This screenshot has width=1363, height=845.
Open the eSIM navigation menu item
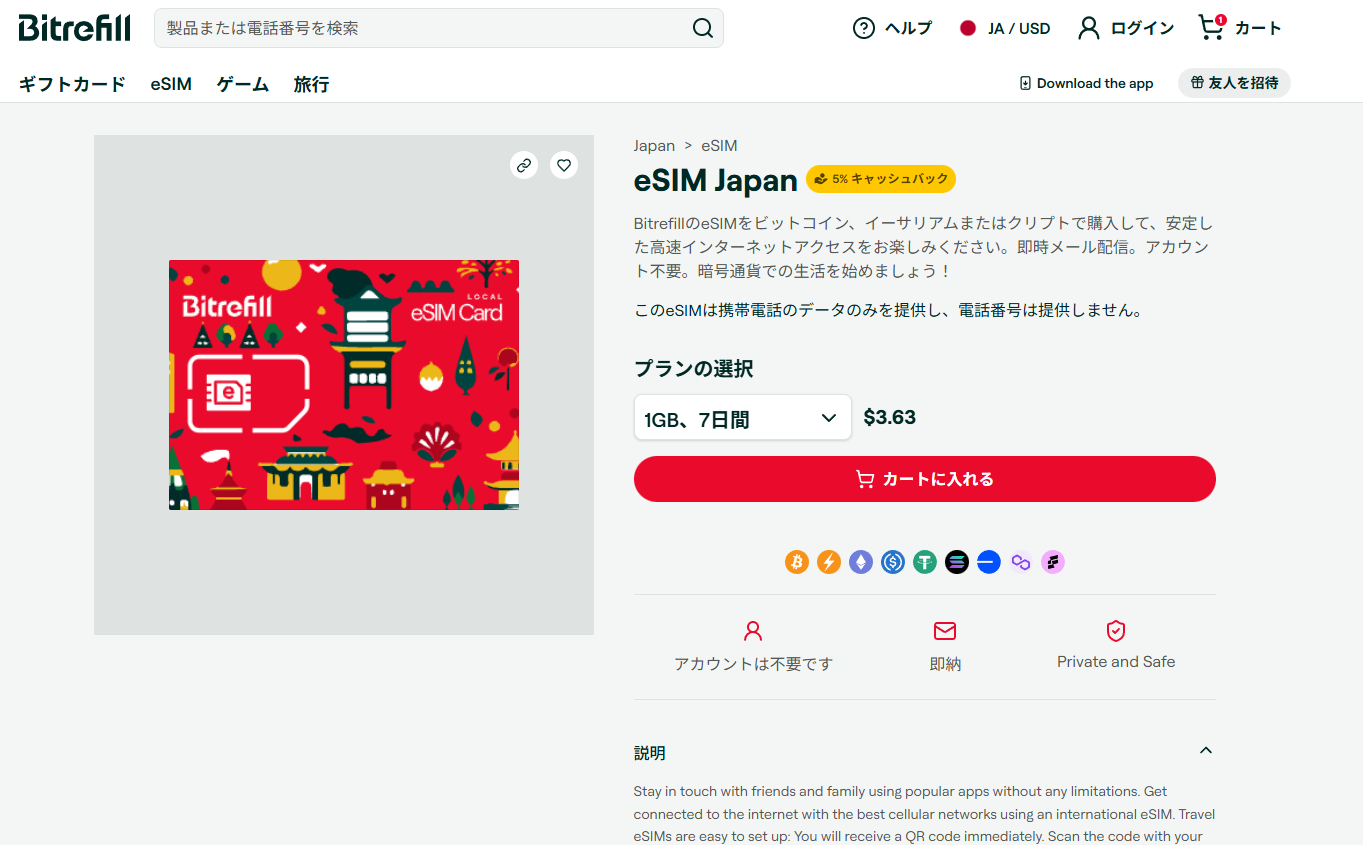click(x=171, y=84)
